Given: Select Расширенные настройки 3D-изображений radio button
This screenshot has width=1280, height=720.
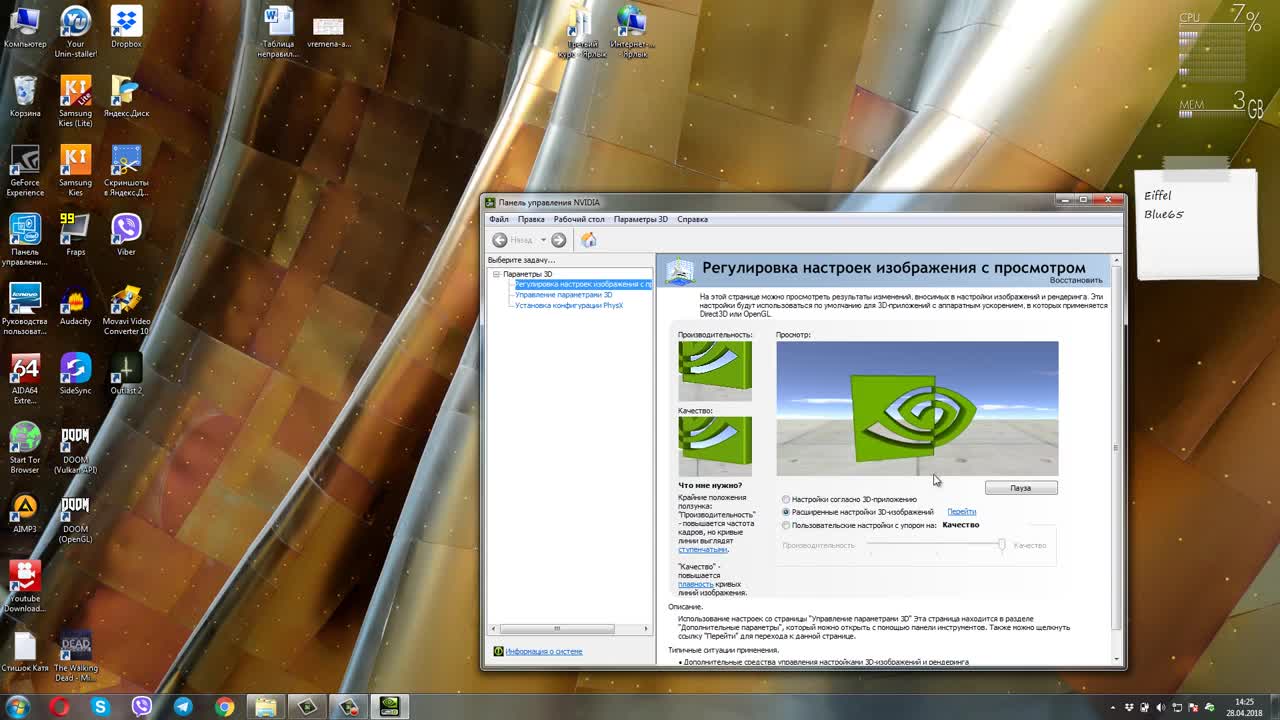Looking at the screenshot, I should [786, 512].
